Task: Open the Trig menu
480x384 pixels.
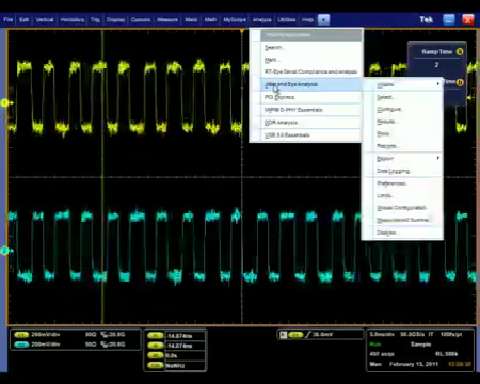Action: click(95, 20)
